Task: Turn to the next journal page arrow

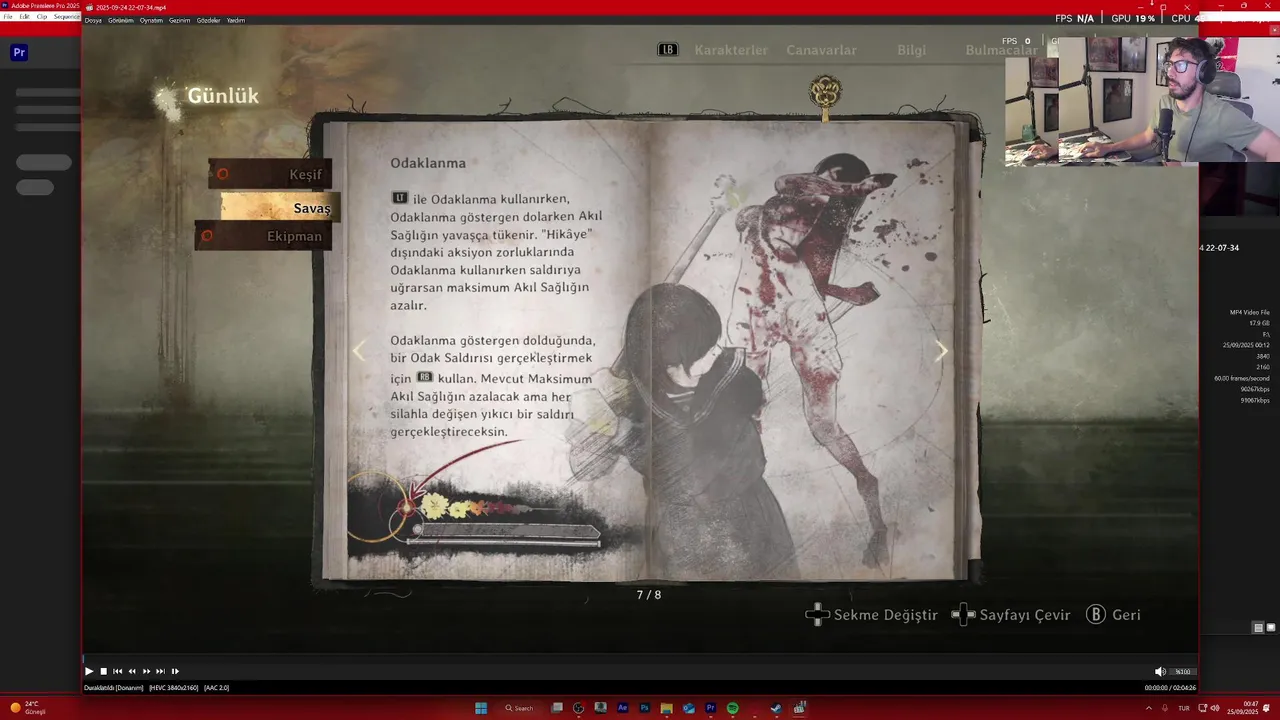Action: [x=941, y=351]
